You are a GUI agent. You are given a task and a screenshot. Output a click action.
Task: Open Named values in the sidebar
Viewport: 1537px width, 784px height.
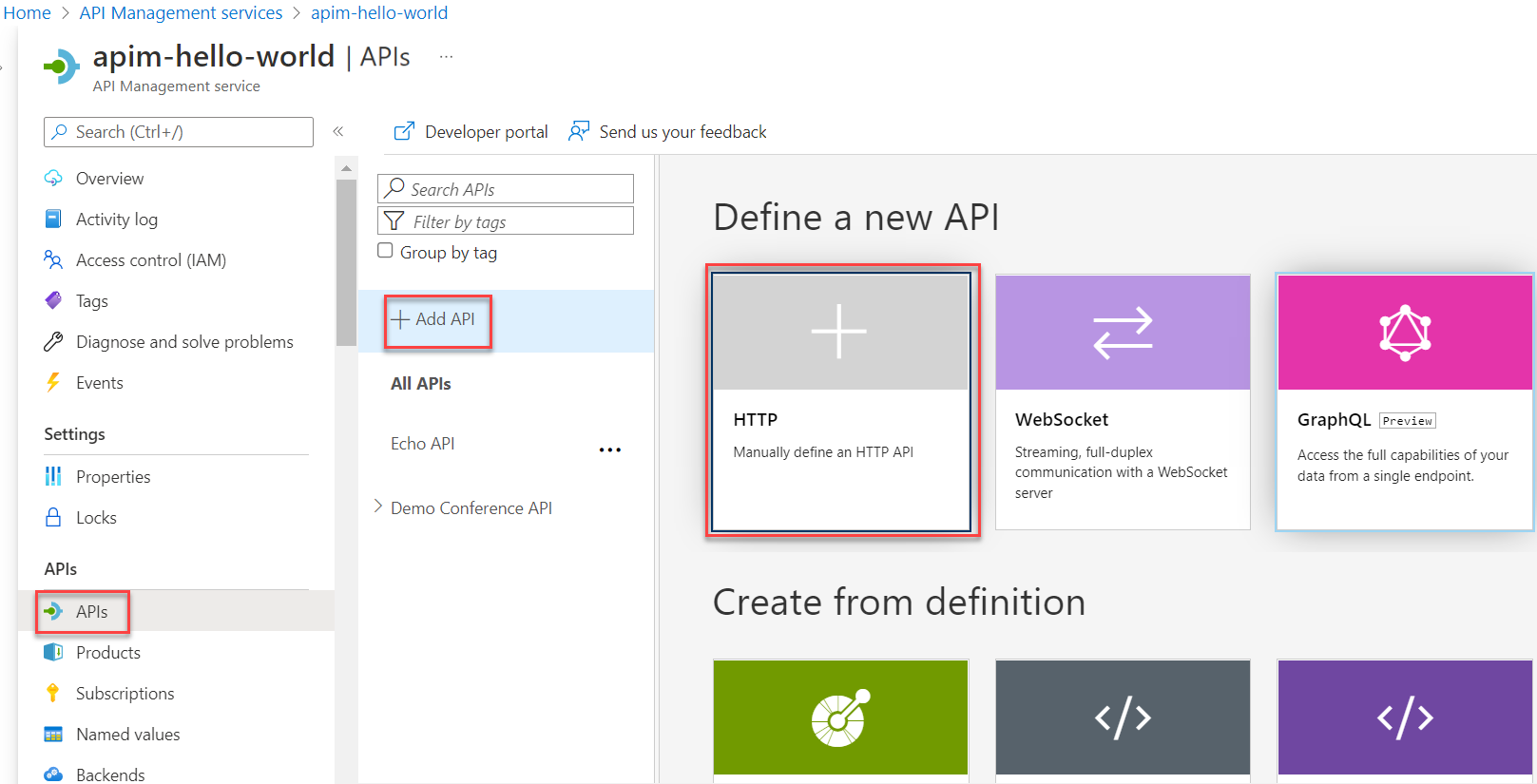pos(128,735)
